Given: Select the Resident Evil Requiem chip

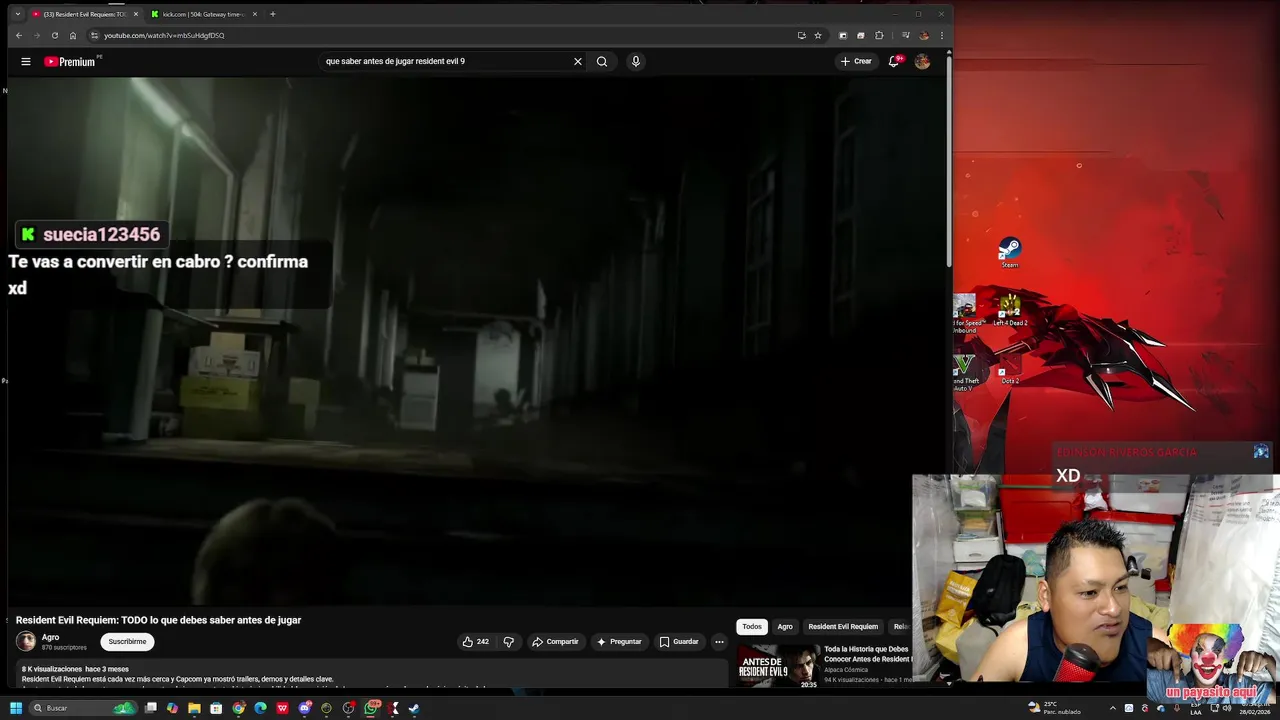Looking at the screenshot, I should pyautogui.click(x=843, y=627).
